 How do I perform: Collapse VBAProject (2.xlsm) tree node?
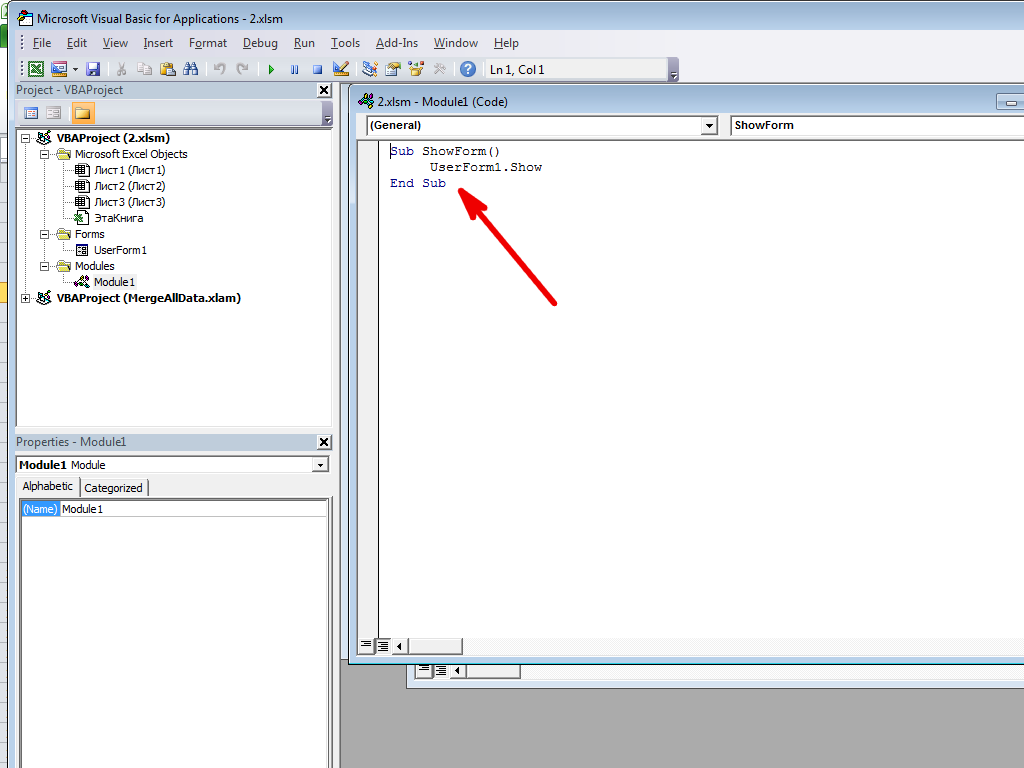pyautogui.click(x=25, y=138)
